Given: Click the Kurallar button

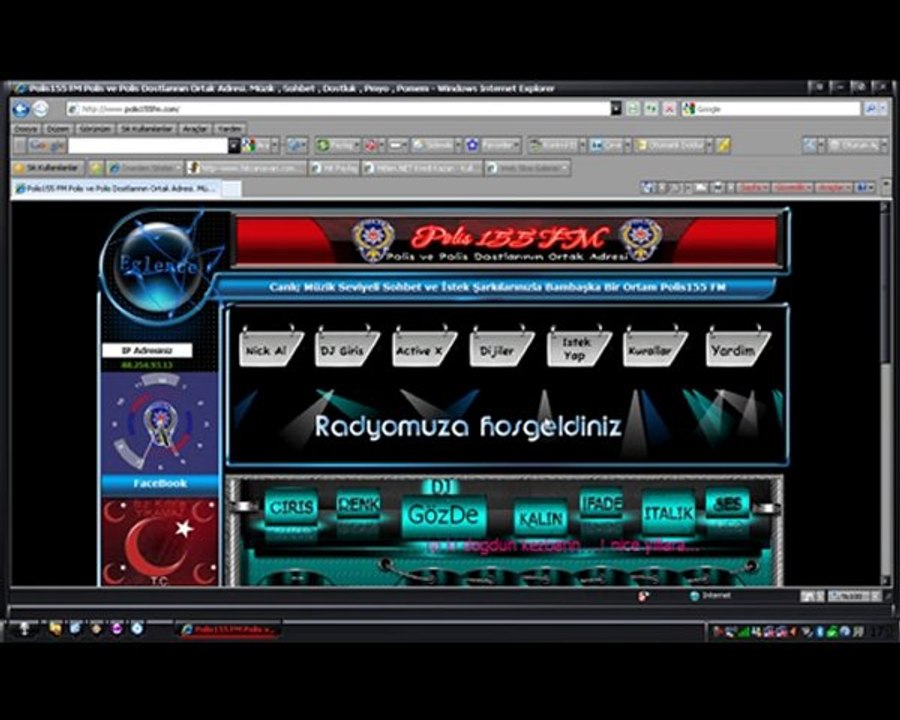Looking at the screenshot, I should coord(655,347).
